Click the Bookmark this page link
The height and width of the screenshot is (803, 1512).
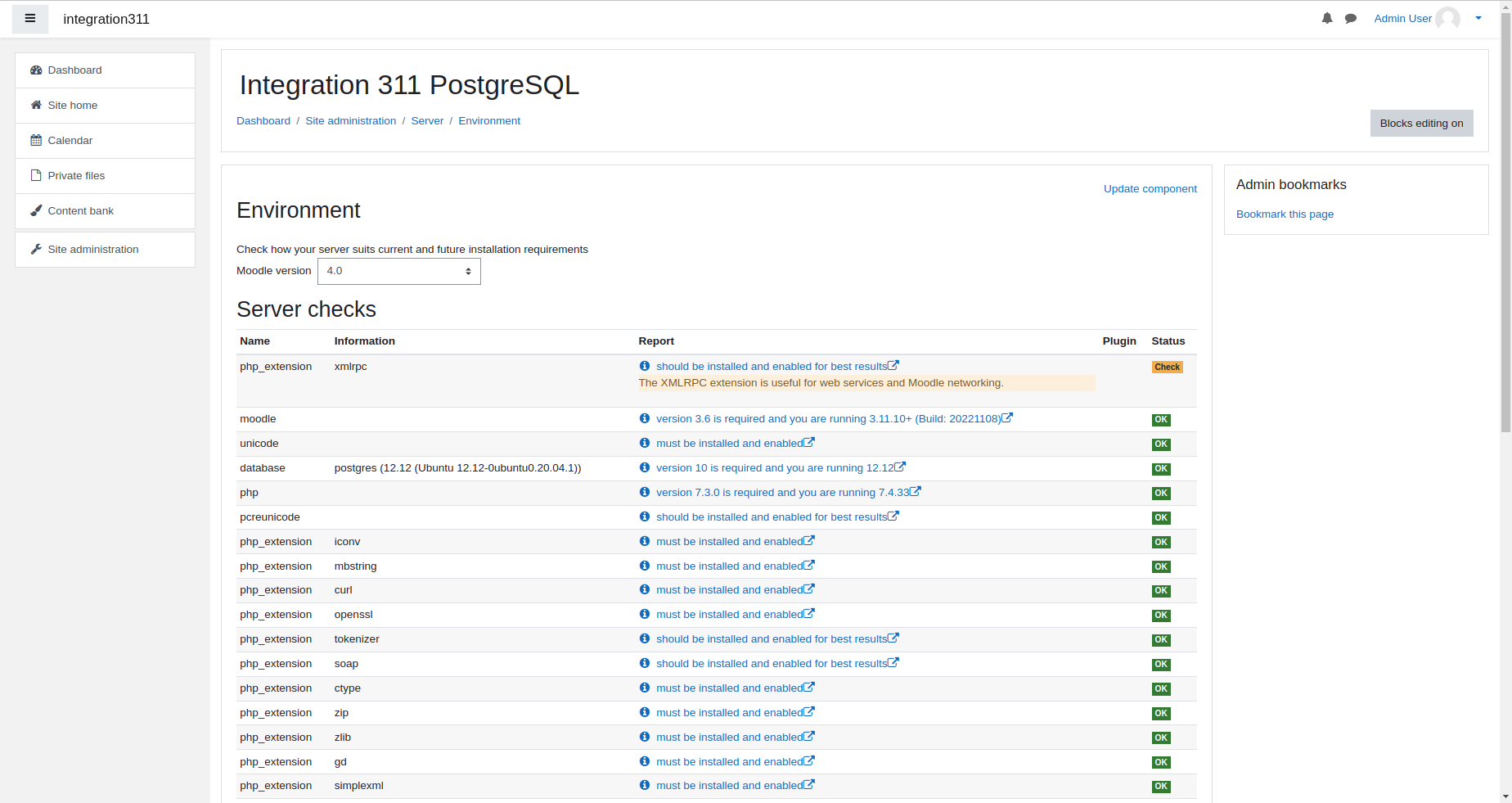click(x=1285, y=214)
